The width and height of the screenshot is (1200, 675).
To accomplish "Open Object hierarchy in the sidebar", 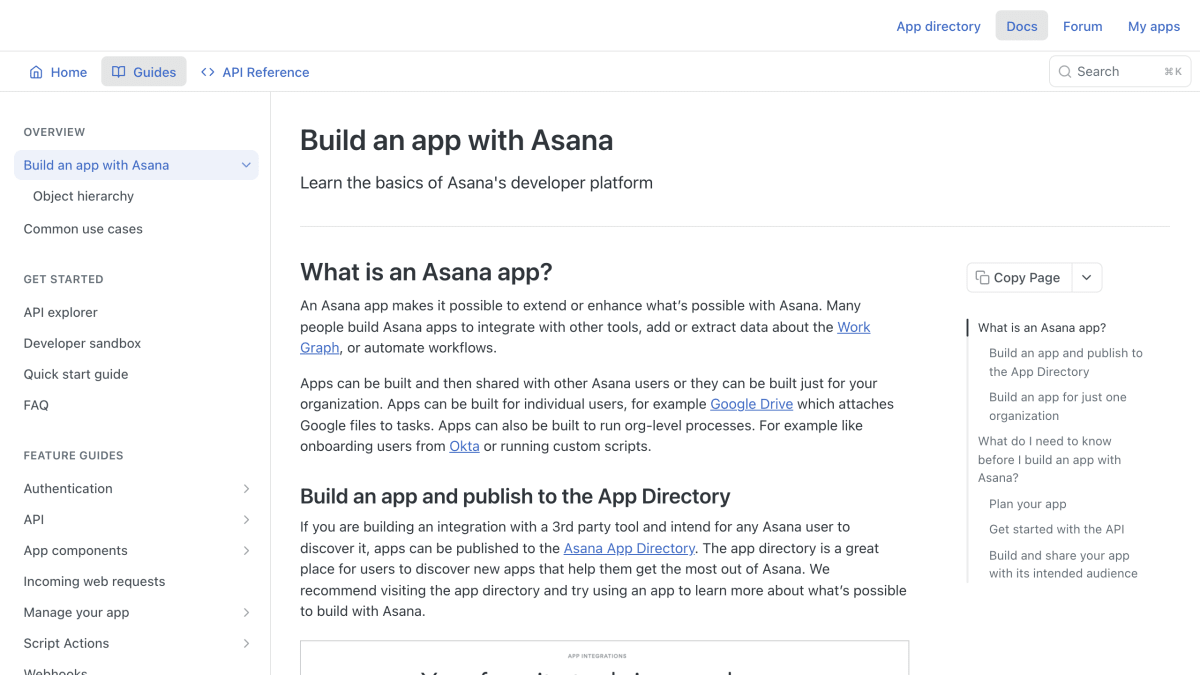I will pos(83,196).
